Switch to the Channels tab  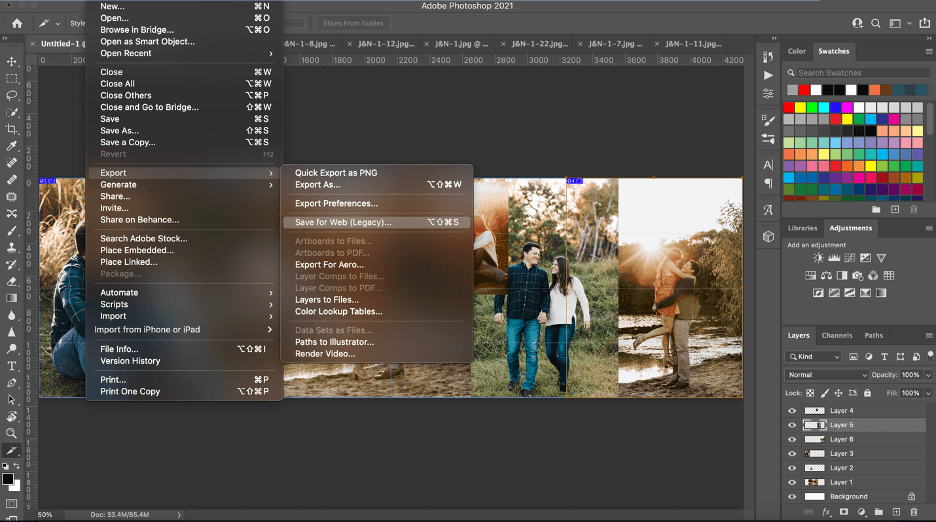tap(837, 336)
